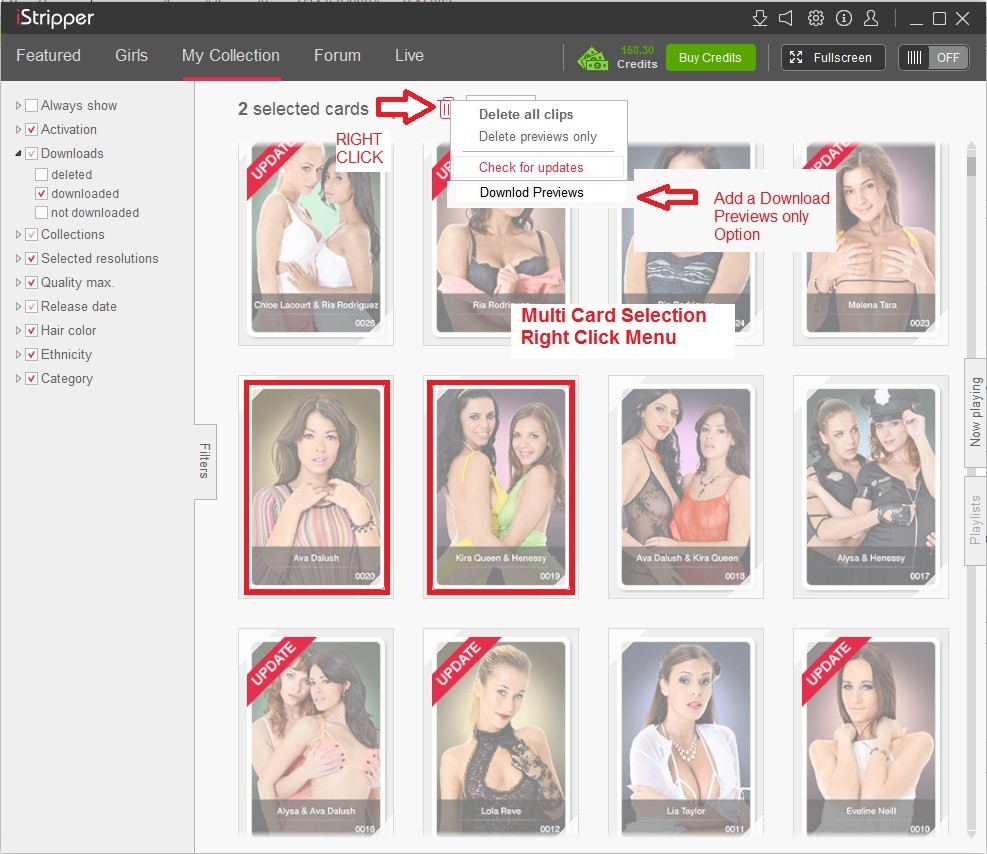Choose Delete previews only menu entry

coord(538,137)
